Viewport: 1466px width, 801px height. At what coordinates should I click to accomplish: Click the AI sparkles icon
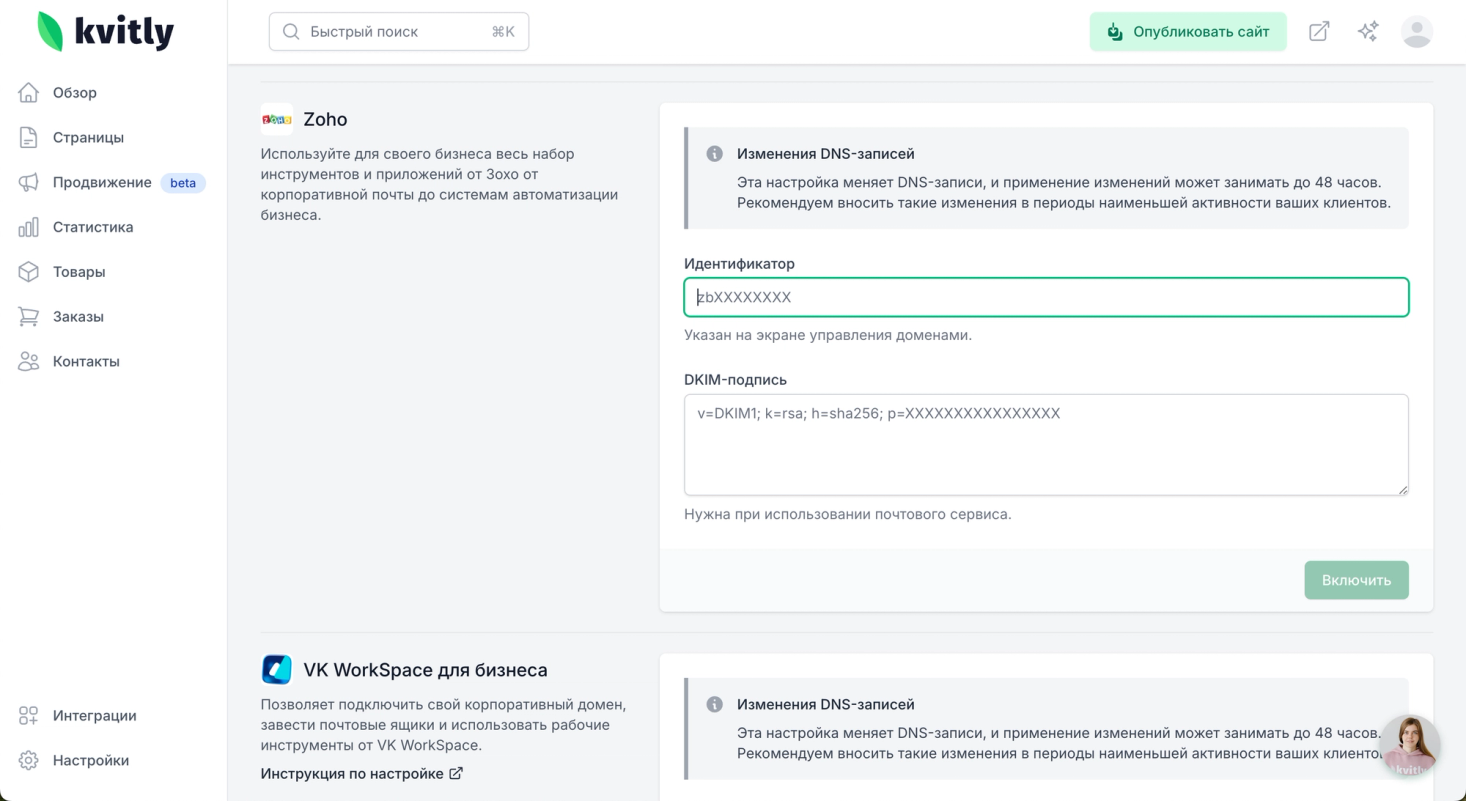click(1368, 32)
